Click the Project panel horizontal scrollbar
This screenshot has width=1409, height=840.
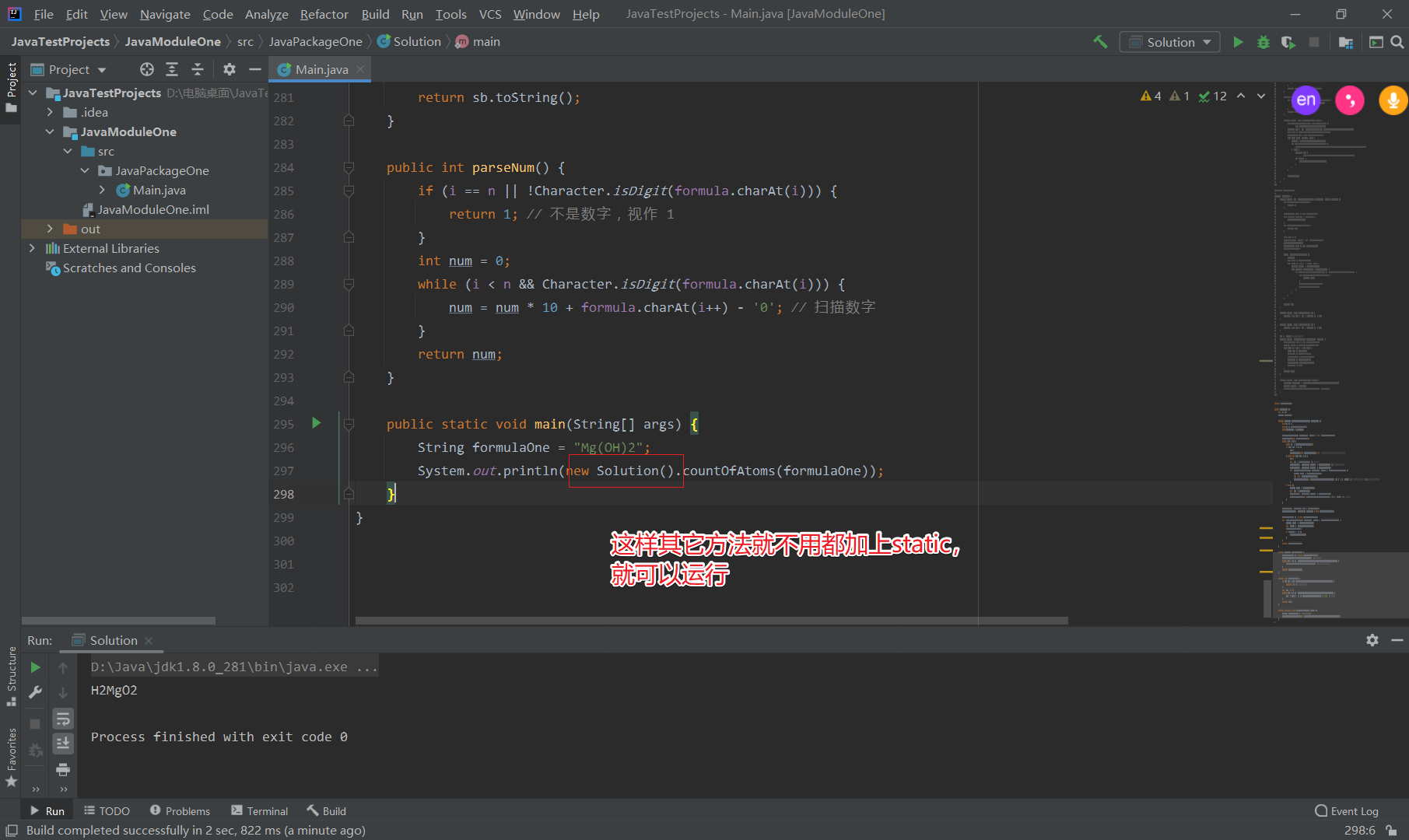pyautogui.click(x=118, y=621)
